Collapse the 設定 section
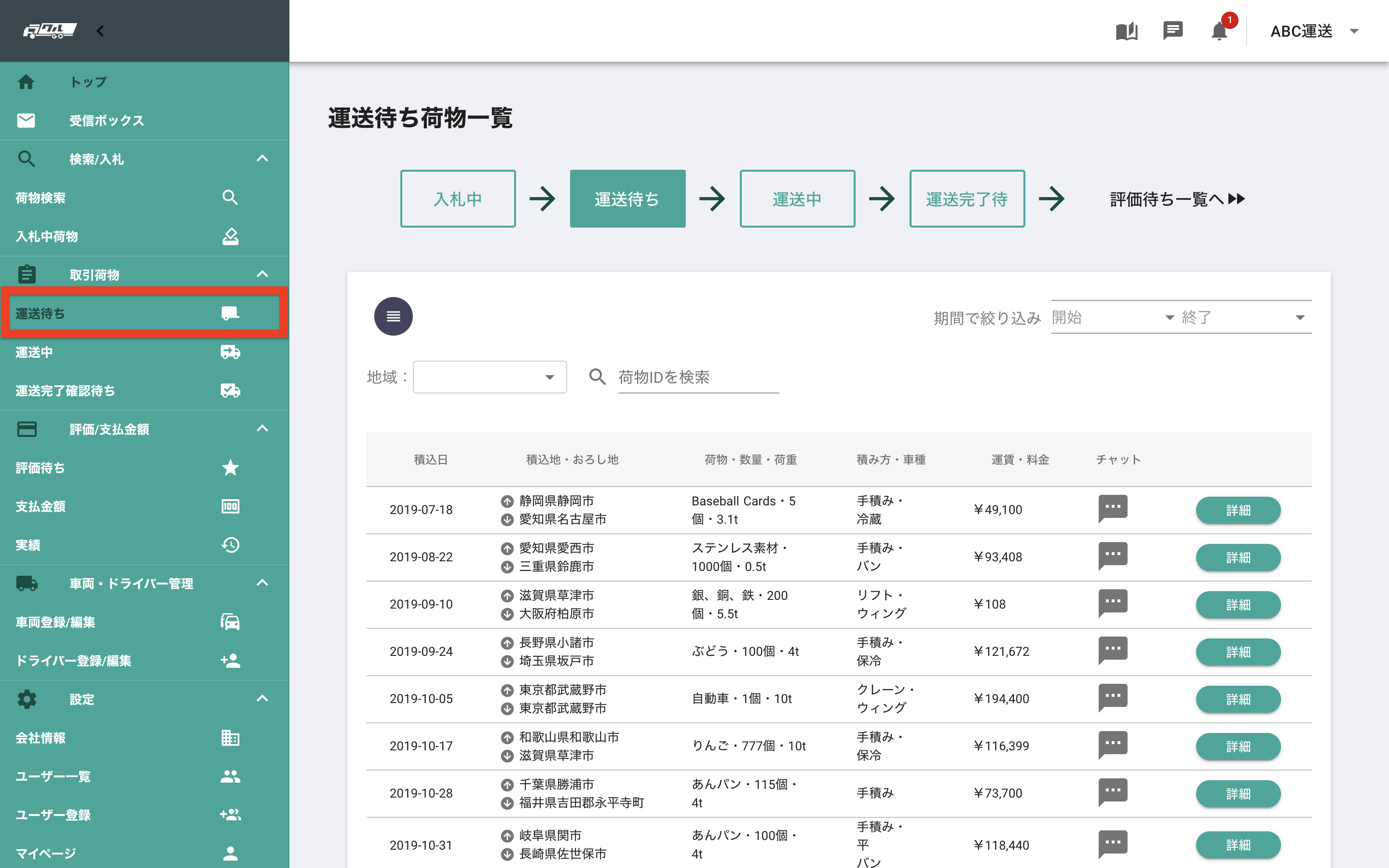1389x868 pixels. [x=262, y=699]
